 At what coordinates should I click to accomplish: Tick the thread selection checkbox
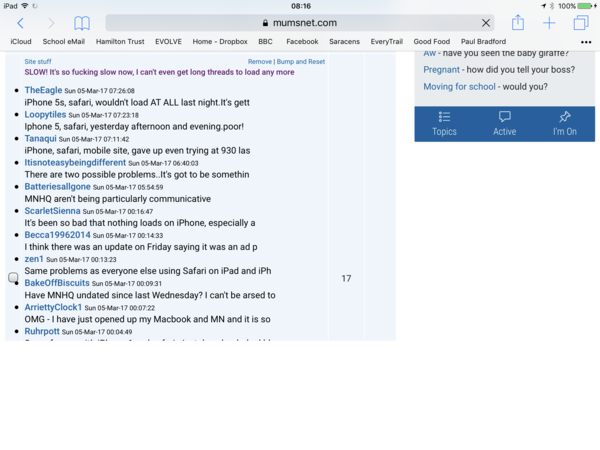13,277
